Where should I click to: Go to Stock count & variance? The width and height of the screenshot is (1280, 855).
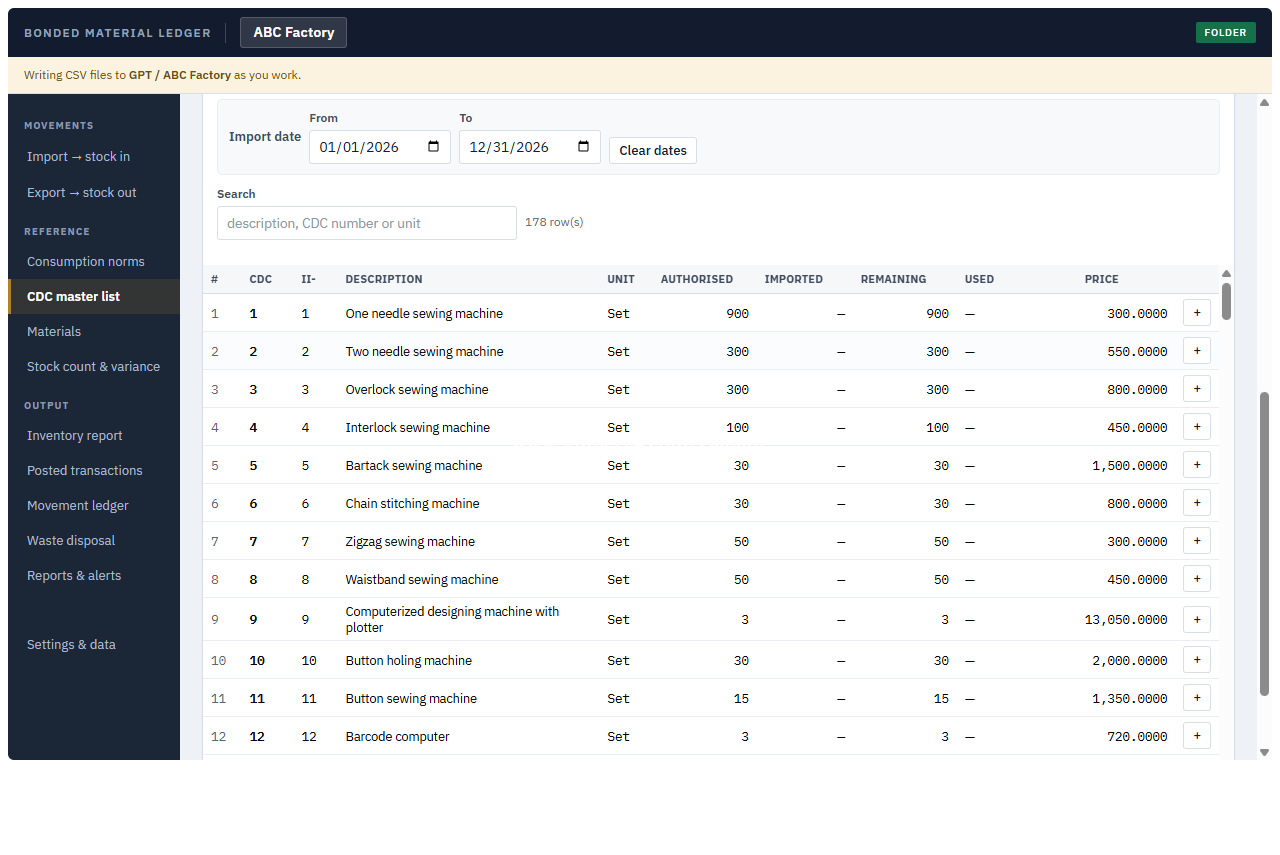click(x=93, y=366)
